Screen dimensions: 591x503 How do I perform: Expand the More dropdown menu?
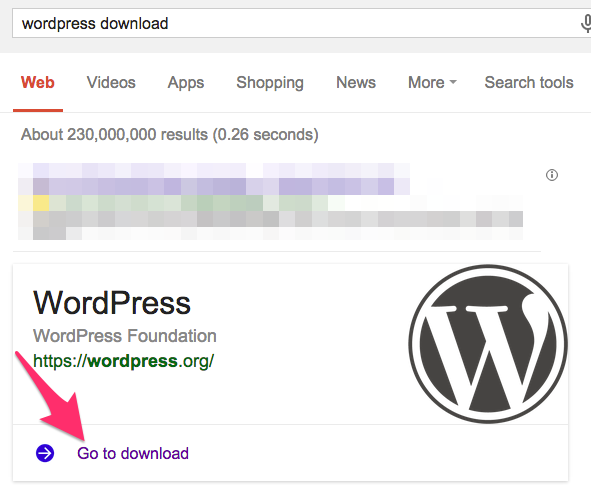click(432, 83)
